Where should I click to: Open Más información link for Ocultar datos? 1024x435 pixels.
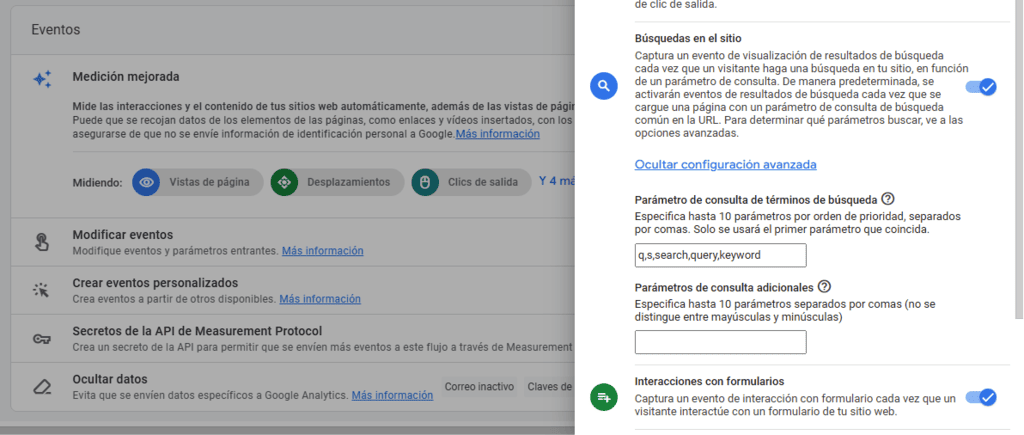pyautogui.click(x=392, y=396)
